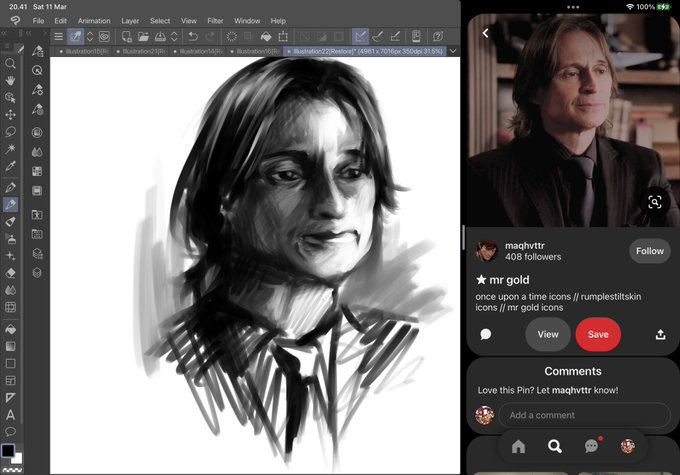
Task: Select the transparent checkered color swatch
Action: [12, 470]
